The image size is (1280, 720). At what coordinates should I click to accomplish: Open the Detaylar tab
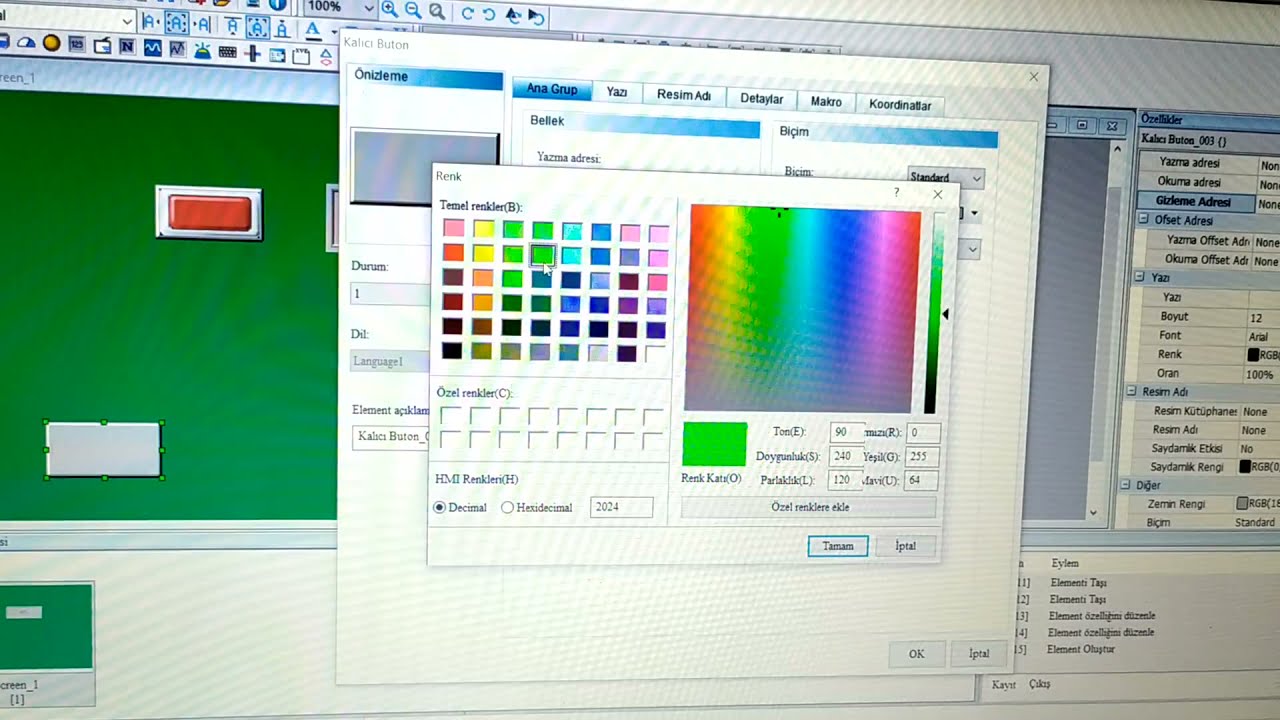coord(761,98)
